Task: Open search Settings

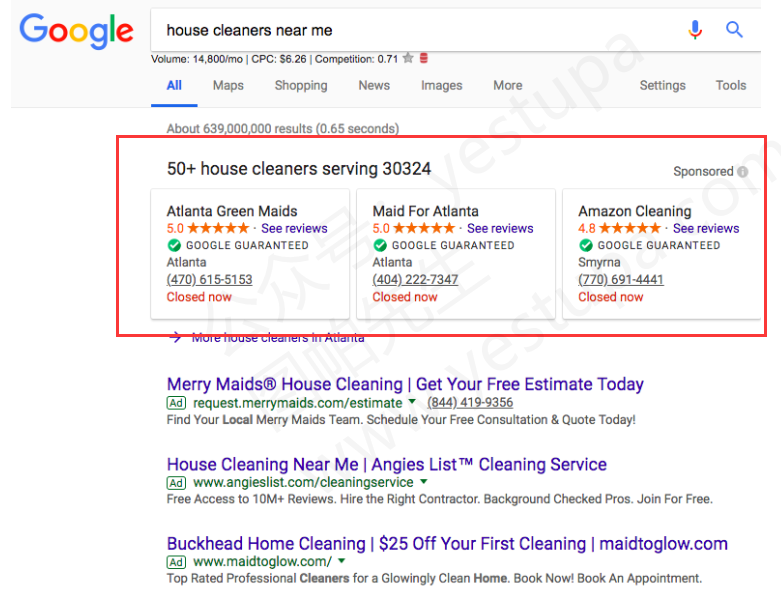Action: (x=662, y=86)
